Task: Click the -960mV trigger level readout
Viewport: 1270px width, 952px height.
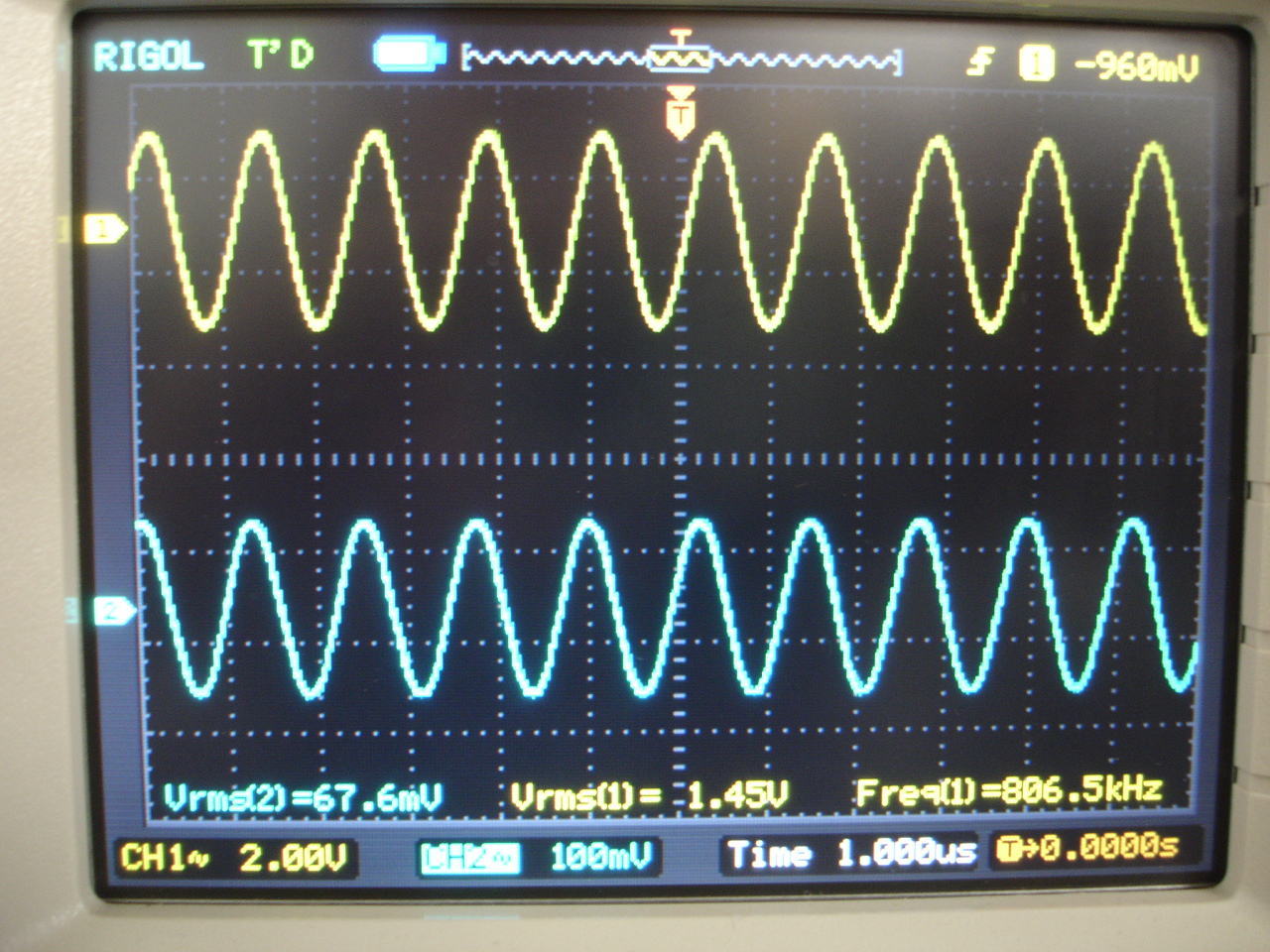Action: coord(1136,66)
